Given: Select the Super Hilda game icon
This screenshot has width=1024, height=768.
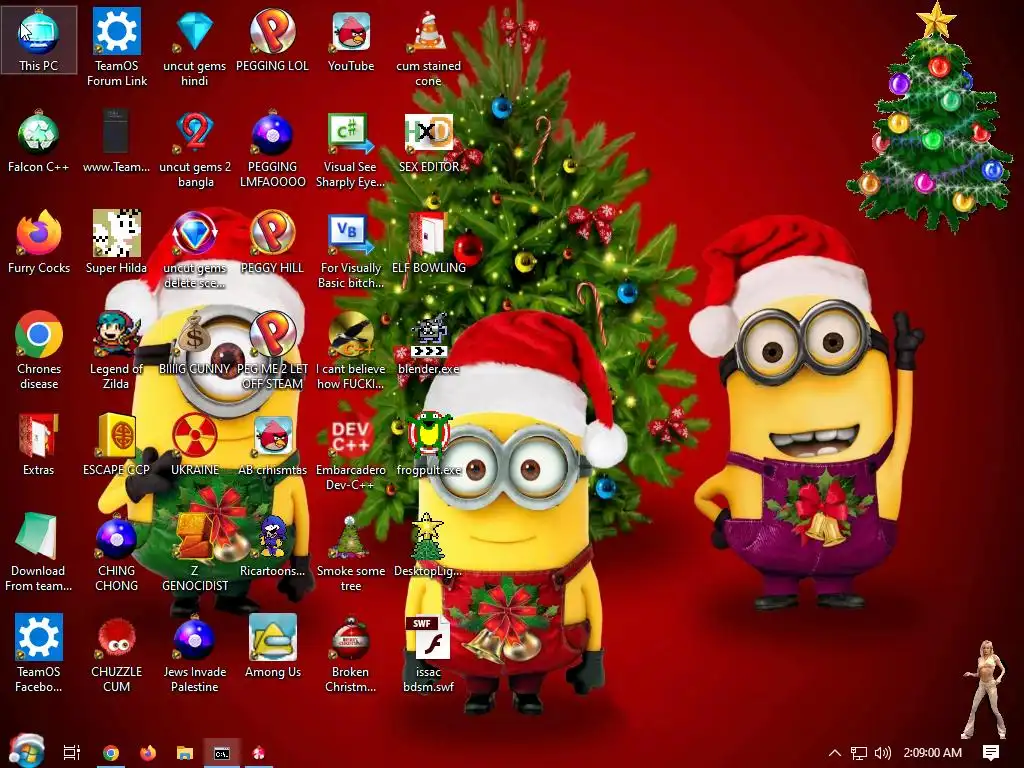Looking at the screenshot, I should click(x=116, y=242).
